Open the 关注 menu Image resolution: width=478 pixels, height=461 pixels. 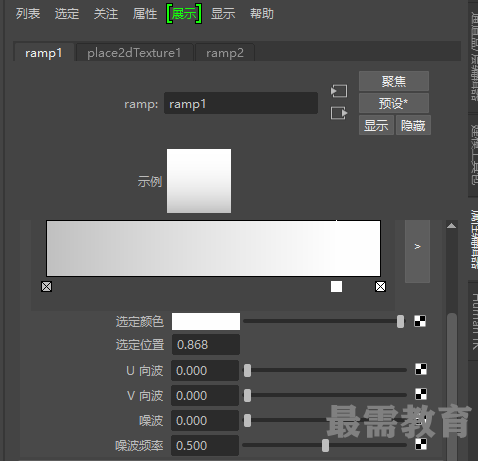[x=106, y=14]
